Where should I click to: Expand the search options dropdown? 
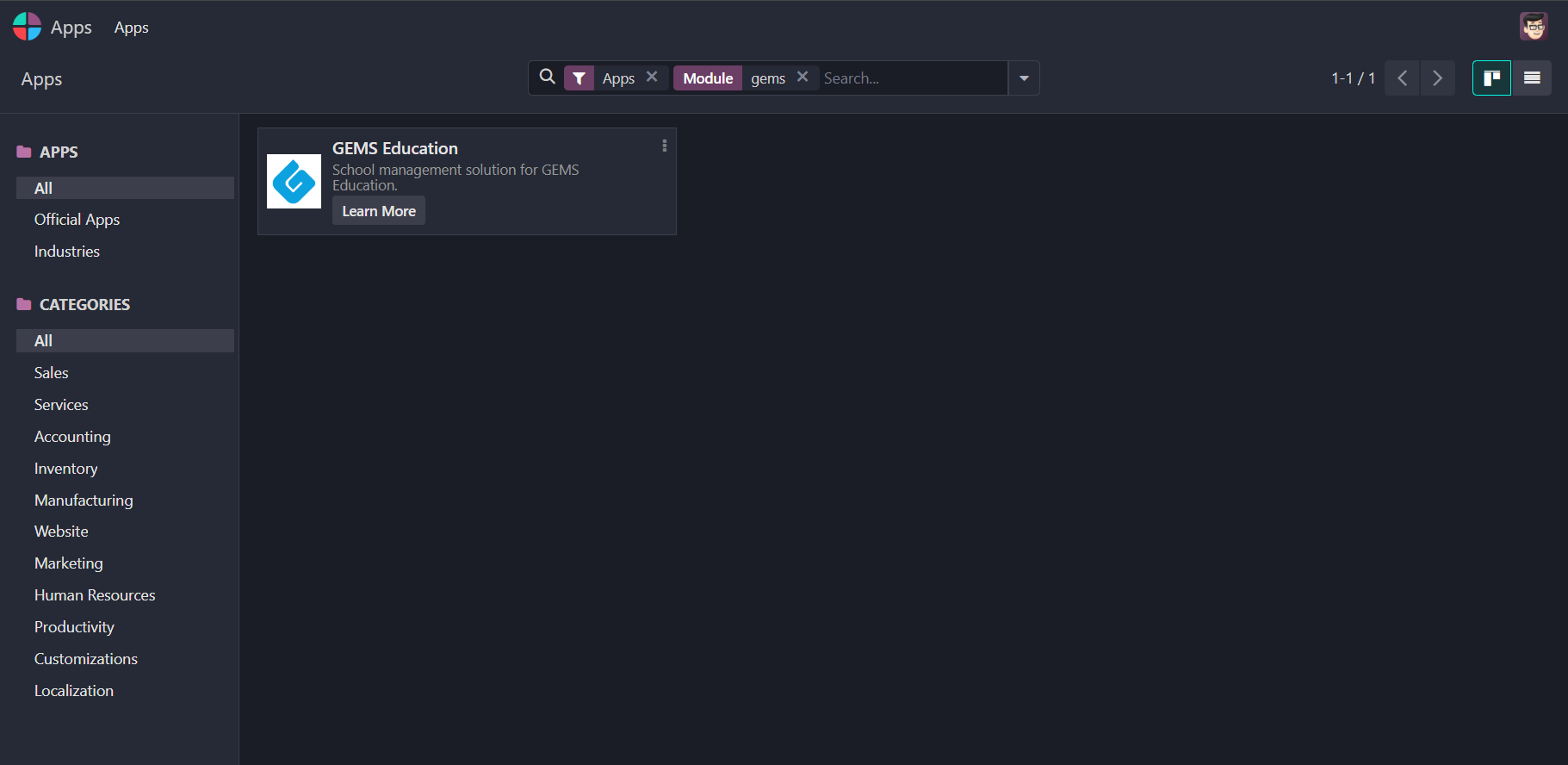tap(1024, 78)
